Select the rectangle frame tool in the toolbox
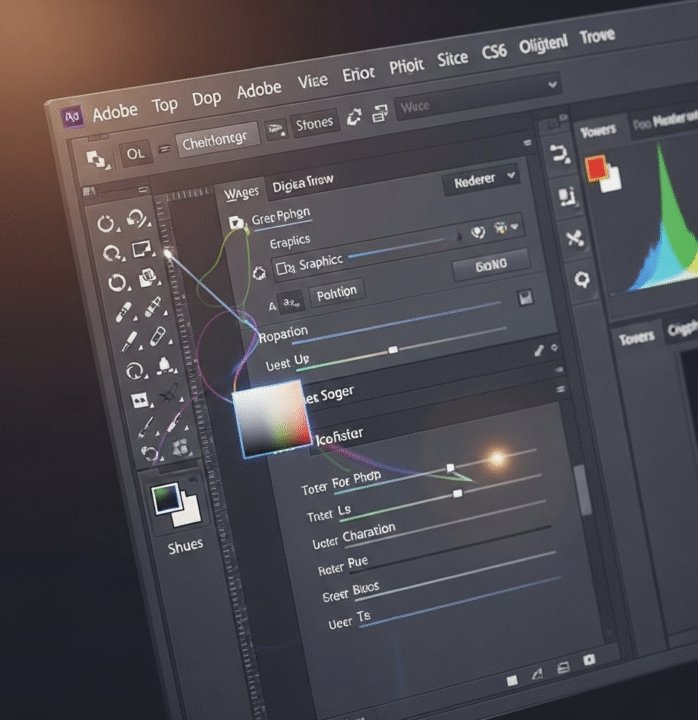 (141, 249)
